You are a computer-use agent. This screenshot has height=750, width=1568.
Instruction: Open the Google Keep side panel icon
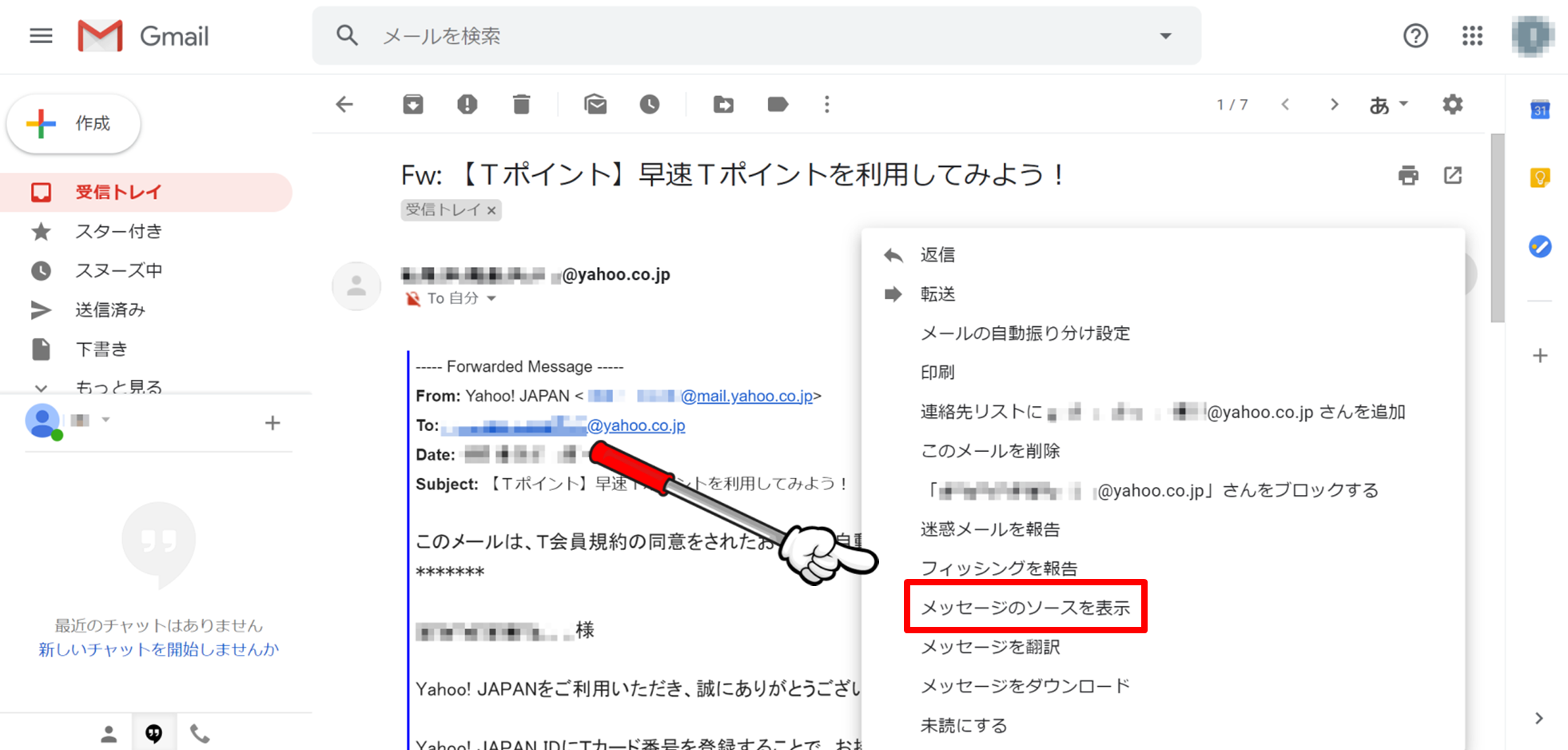pyautogui.click(x=1540, y=178)
